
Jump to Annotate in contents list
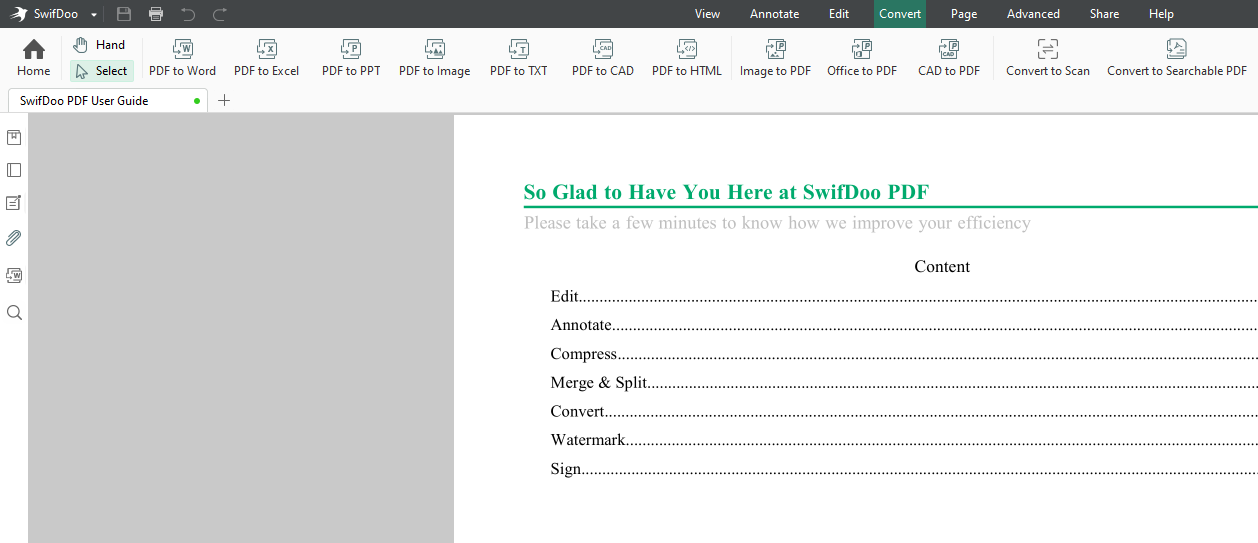click(904, 325)
